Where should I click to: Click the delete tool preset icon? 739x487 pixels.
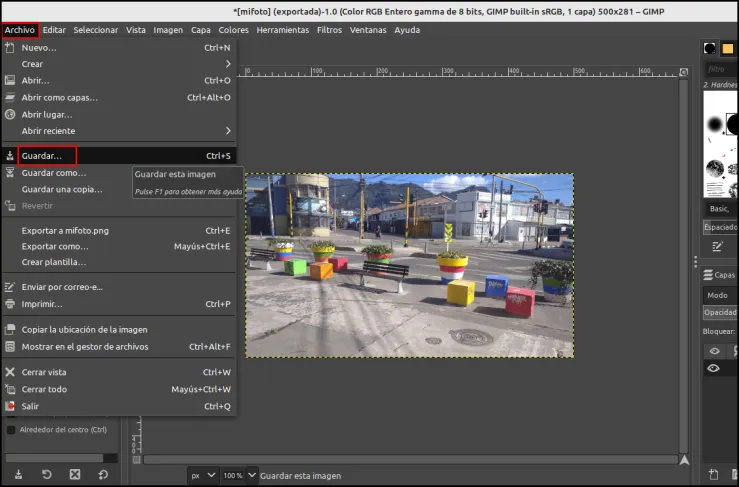tap(74, 474)
